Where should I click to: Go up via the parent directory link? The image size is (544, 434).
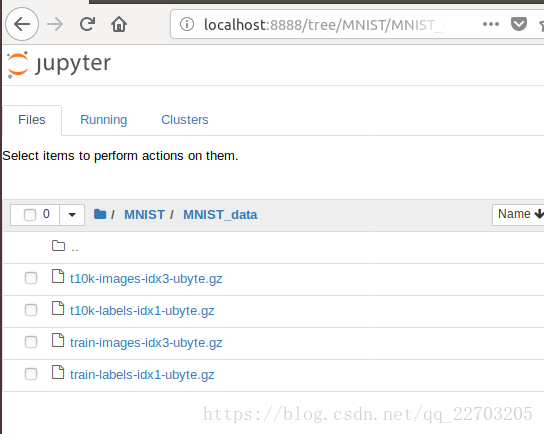(75, 247)
